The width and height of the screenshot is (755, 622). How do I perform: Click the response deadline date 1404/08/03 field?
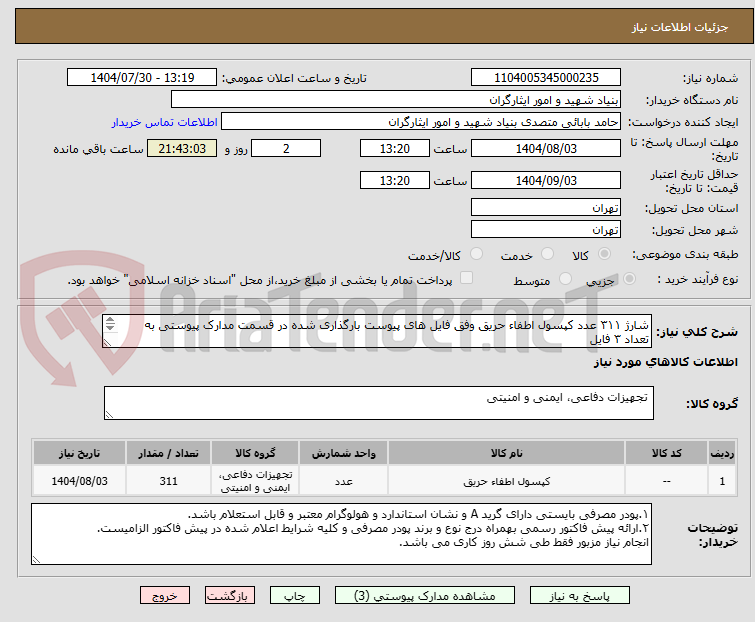546,148
